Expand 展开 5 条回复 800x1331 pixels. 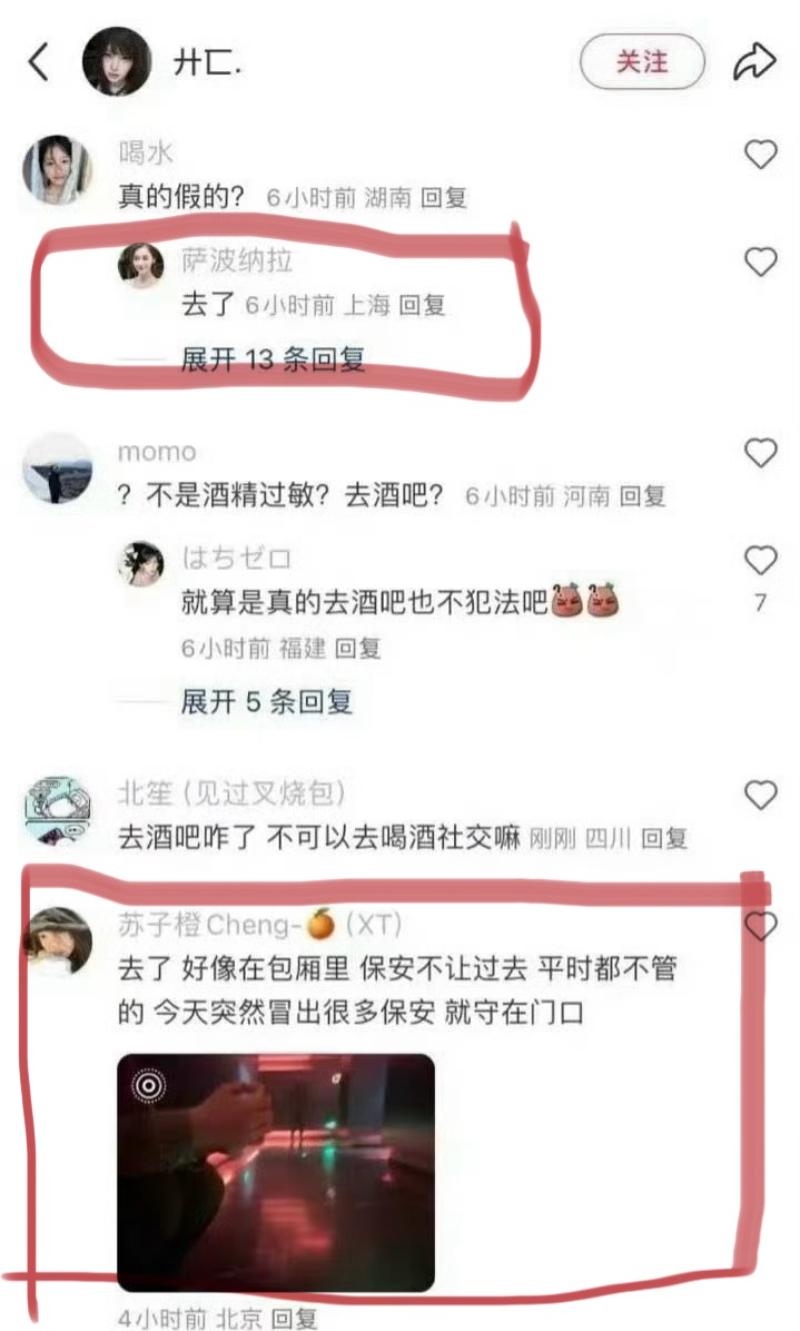tap(266, 702)
